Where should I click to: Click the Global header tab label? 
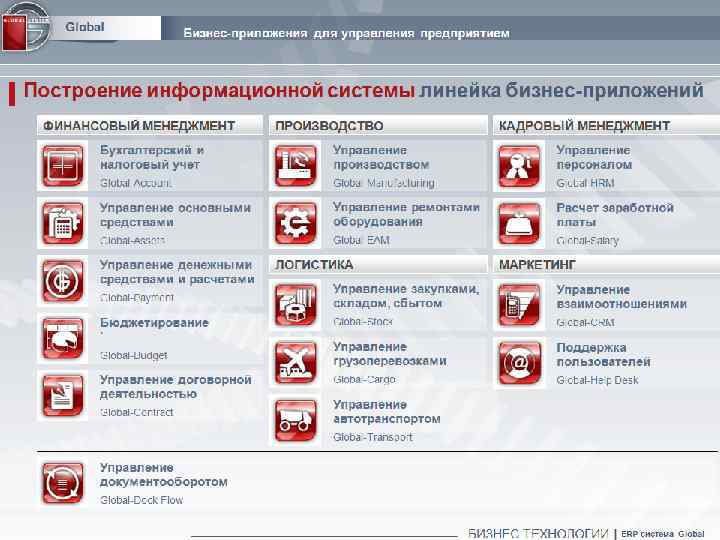coord(85,27)
